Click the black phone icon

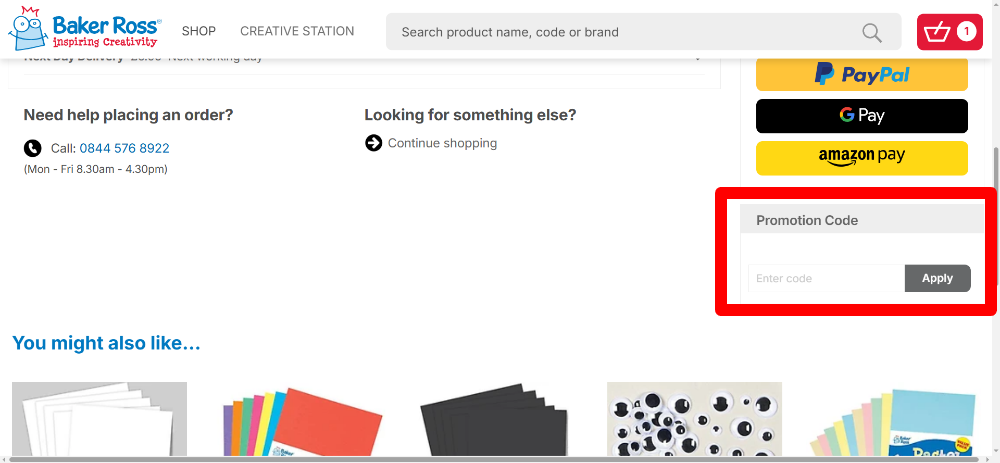[33, 148]
